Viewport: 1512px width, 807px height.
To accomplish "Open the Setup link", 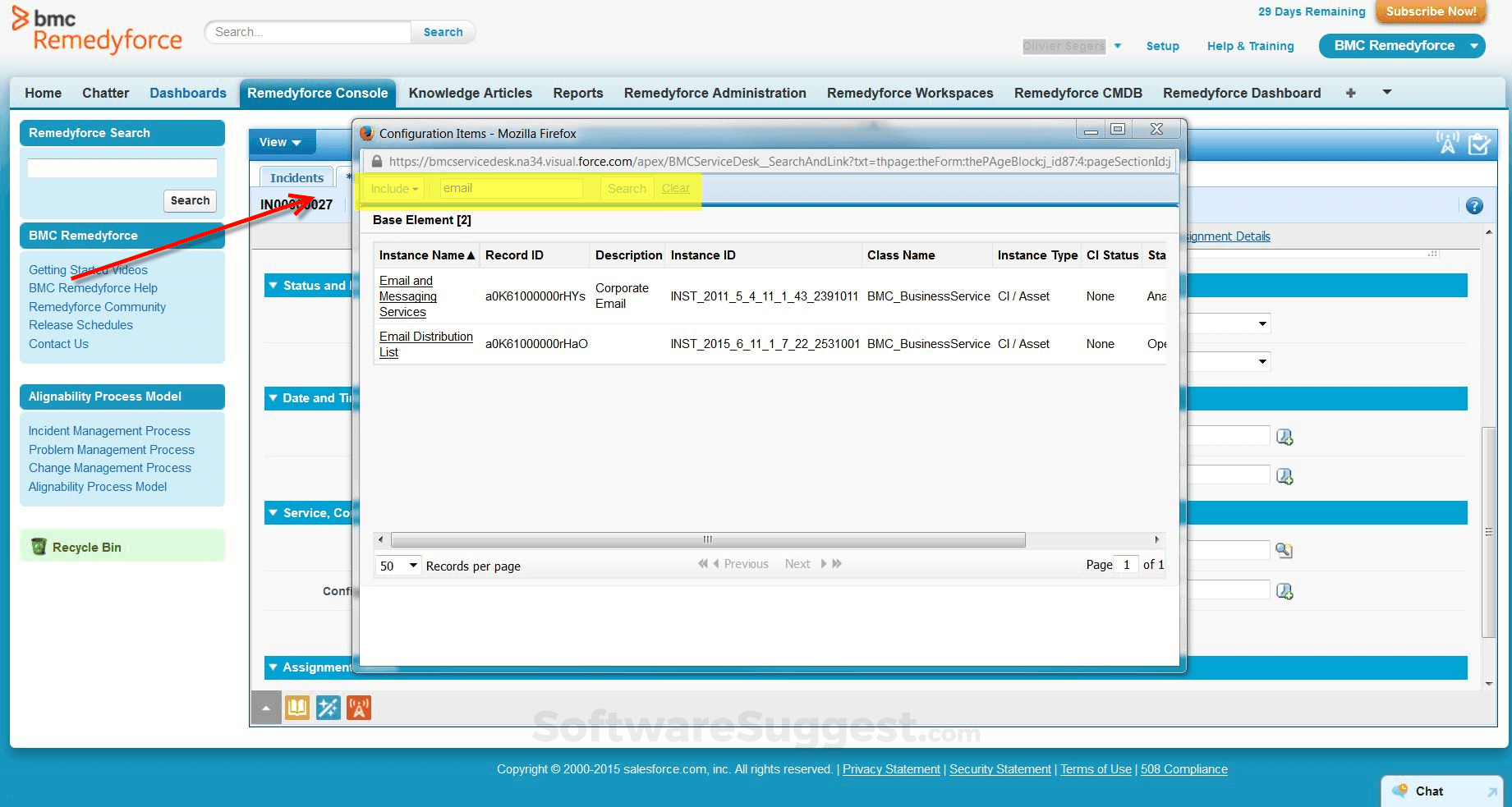I will 1163,46.
